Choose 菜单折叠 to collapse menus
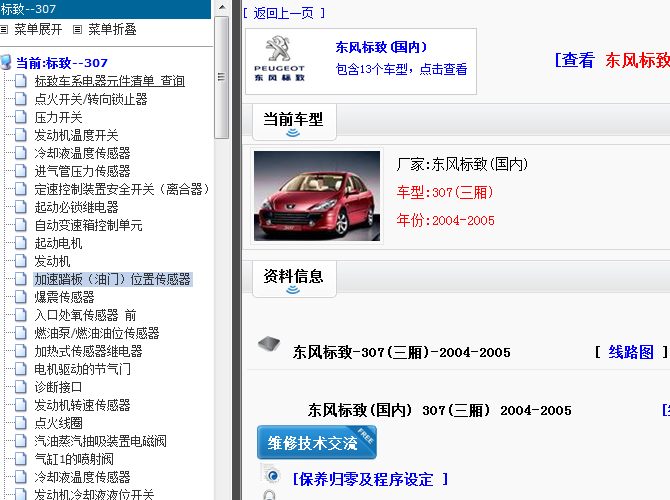Viewport: 670px width, 500px height. point(112,29)
